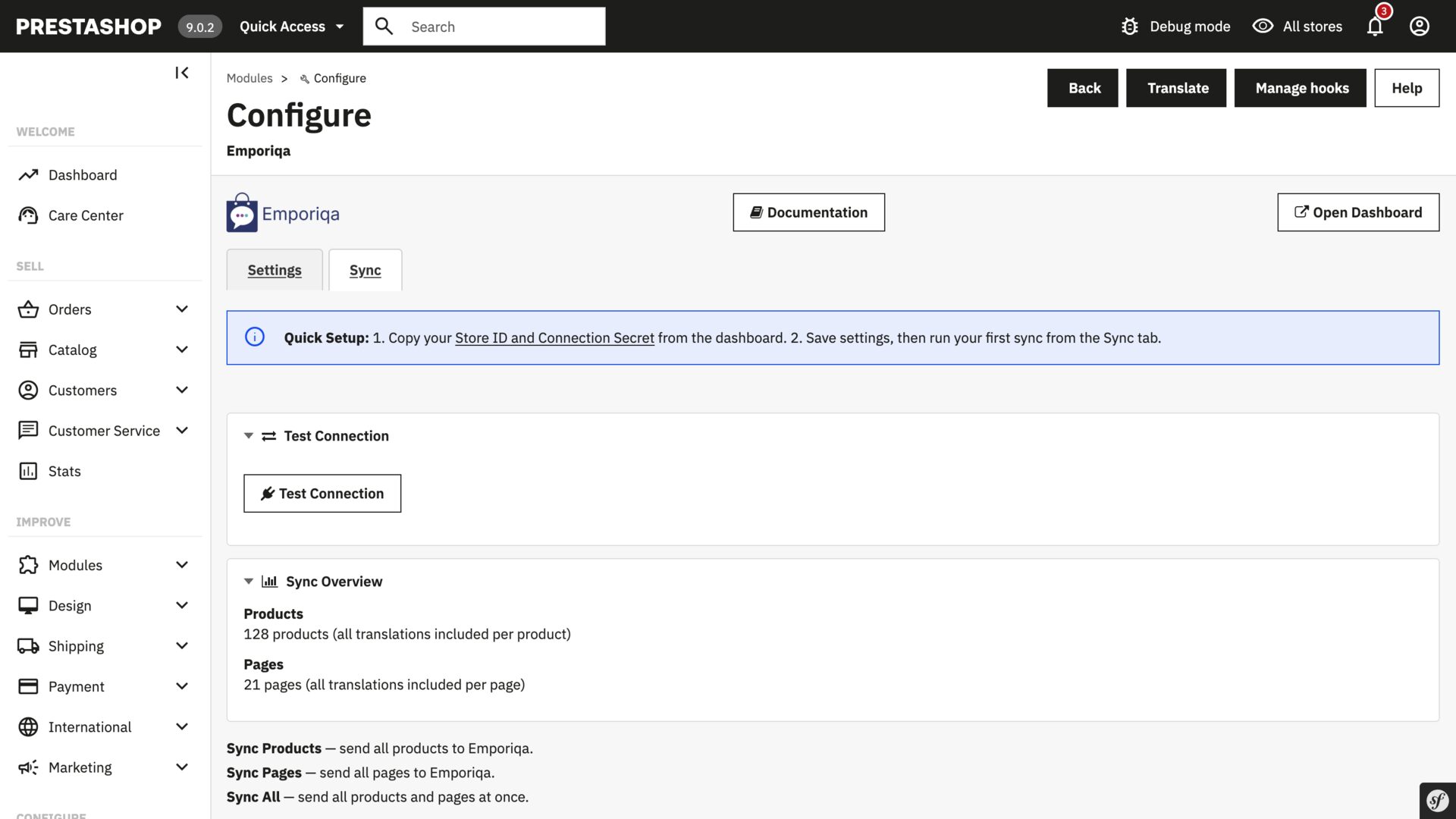1456x819 pixels.
Task: Open your account profile icon
Action: pos(1419,26)
